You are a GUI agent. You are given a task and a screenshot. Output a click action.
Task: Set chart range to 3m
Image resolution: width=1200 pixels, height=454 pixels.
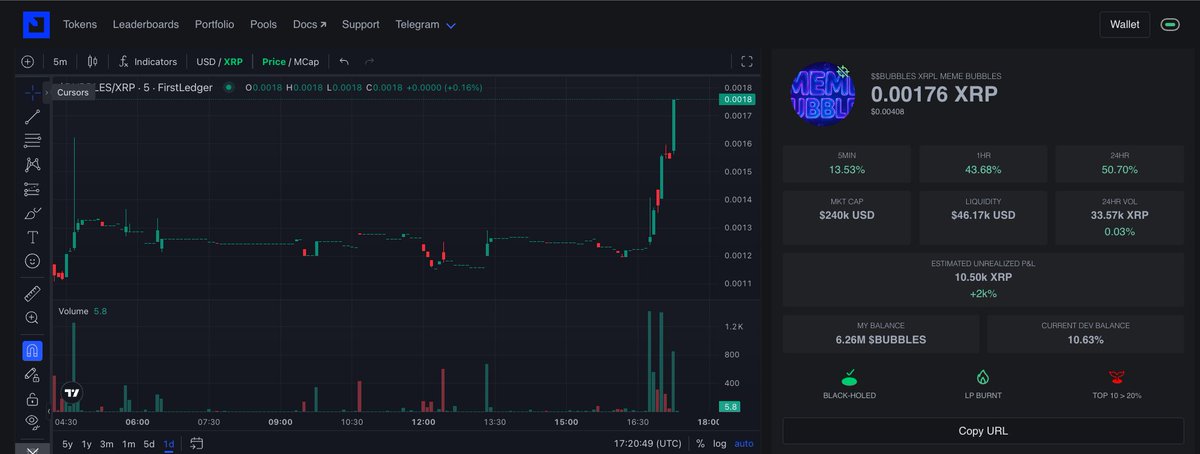107,443
